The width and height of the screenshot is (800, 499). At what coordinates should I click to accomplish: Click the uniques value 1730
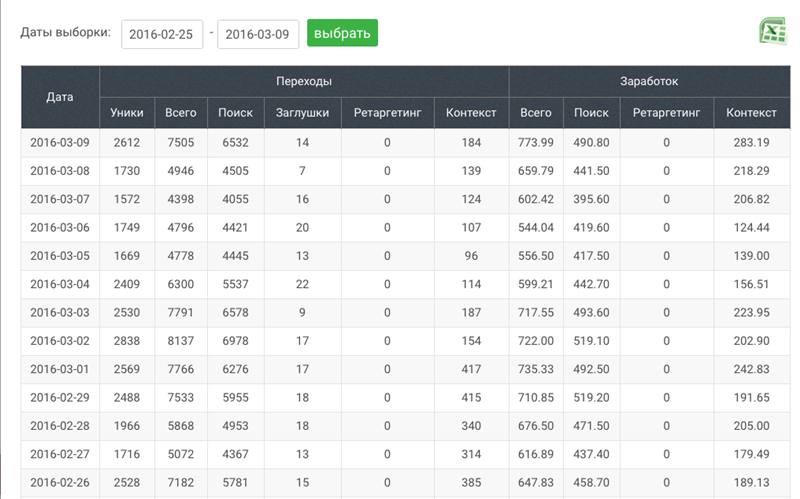point(127,171)
